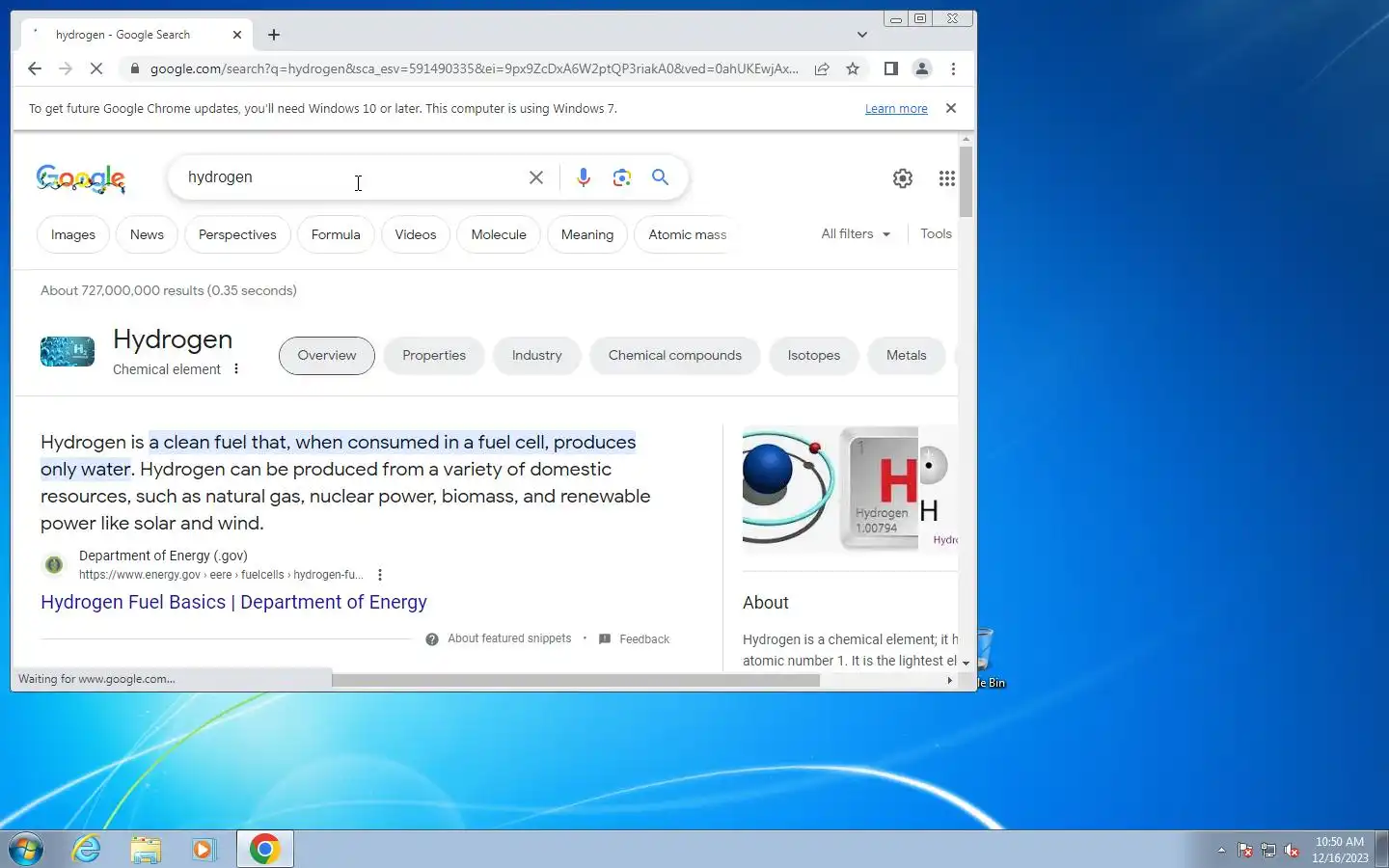The width and height of the screenshot is (1389, 868).
Task: Open the taskbar clock and date
Action: coord(1340,850)
